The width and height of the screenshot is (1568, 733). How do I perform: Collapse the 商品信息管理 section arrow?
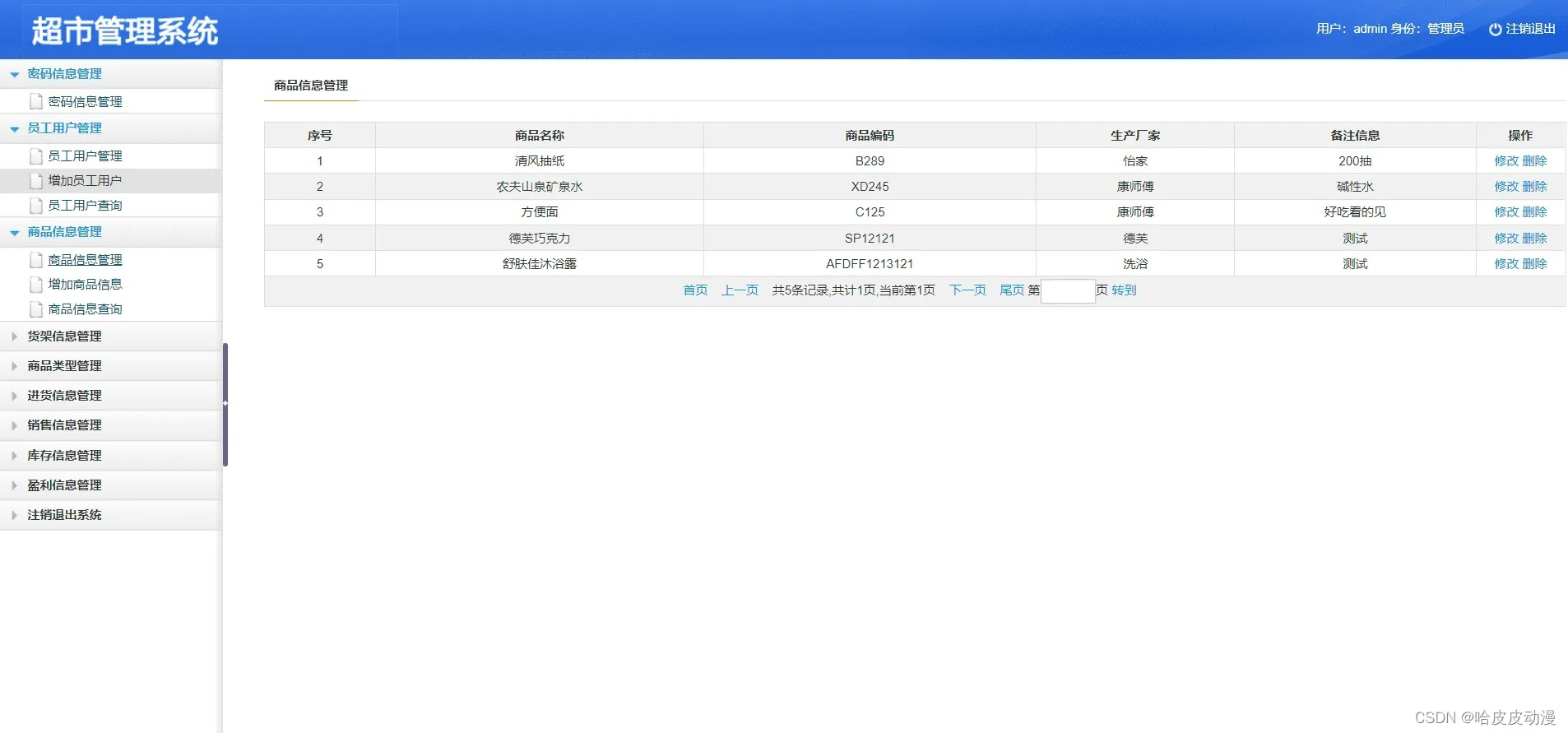[x=14, y=232]
